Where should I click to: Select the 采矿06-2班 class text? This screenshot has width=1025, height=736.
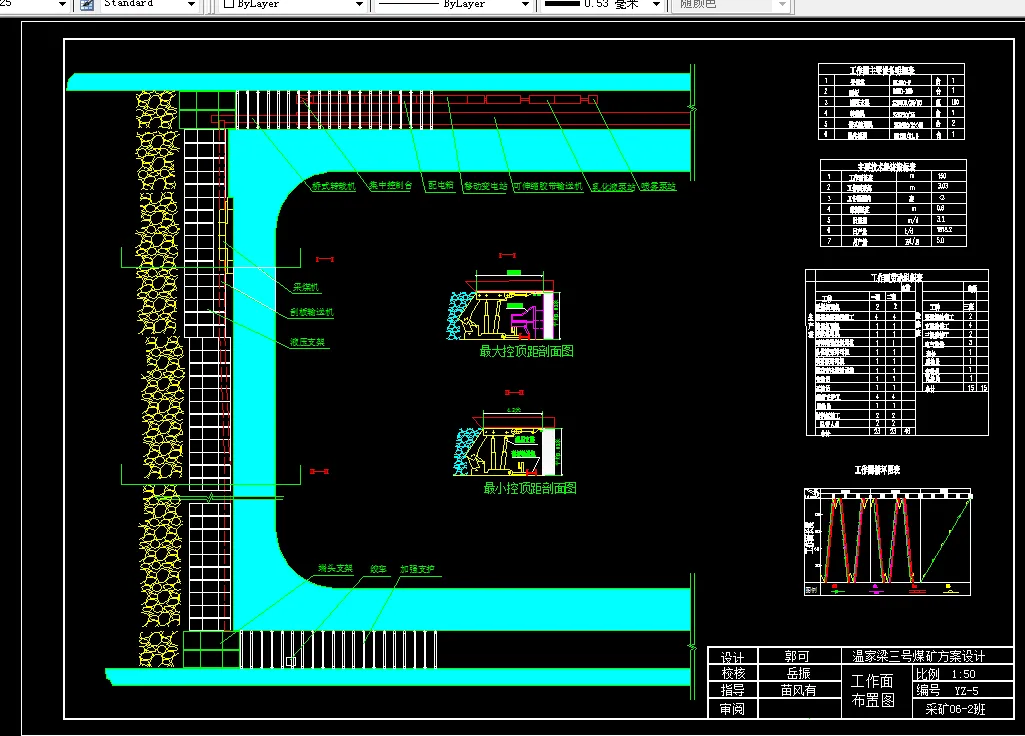coord(956,709)
